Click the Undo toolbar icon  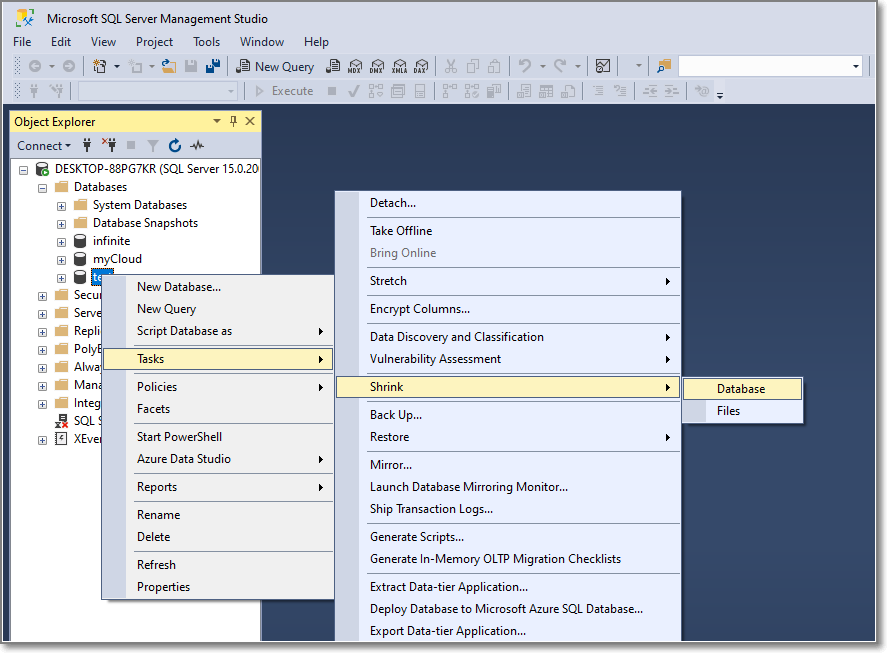click(x=525, y=66)
